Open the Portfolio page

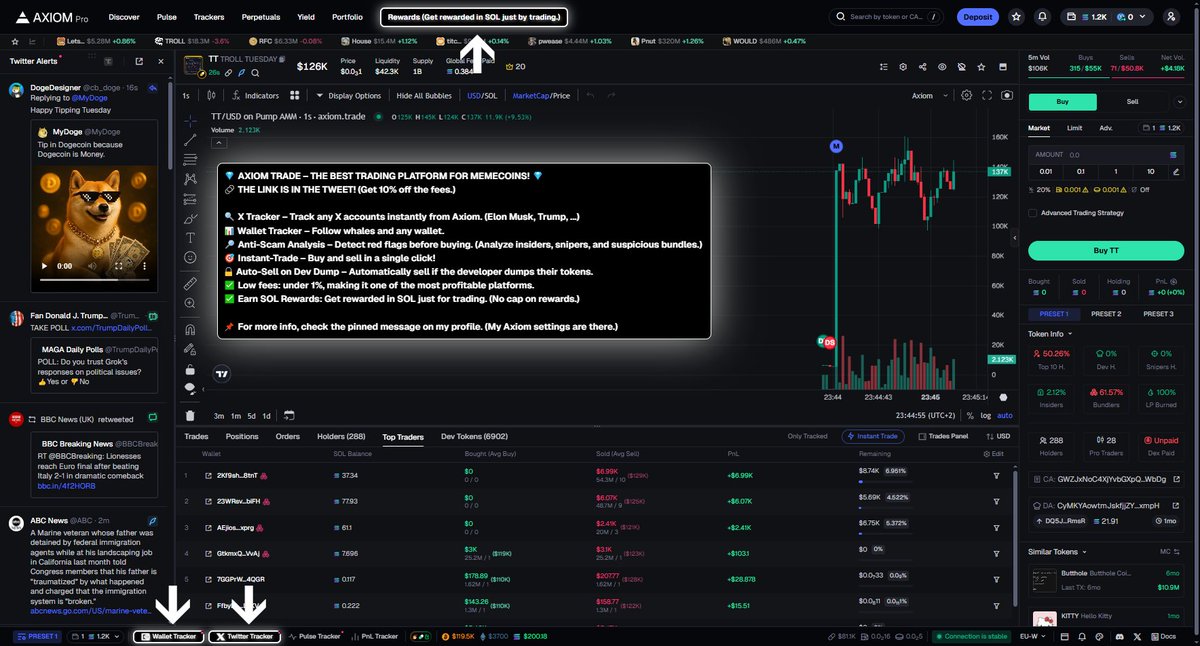pyautogui.click(x=347, y=17)
